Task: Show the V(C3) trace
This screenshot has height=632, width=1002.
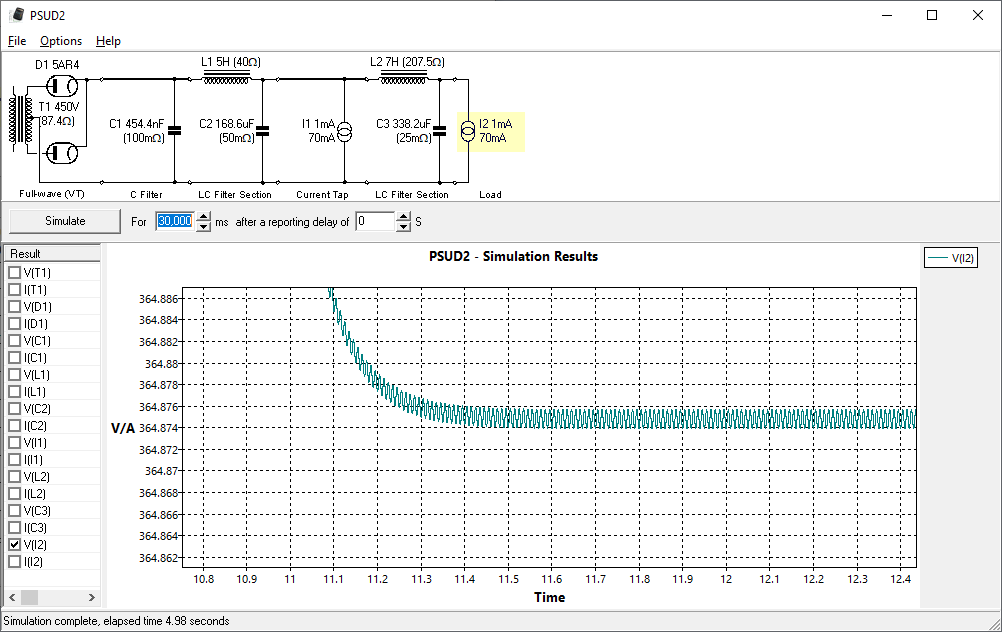Action: click(x=15, y=511)
